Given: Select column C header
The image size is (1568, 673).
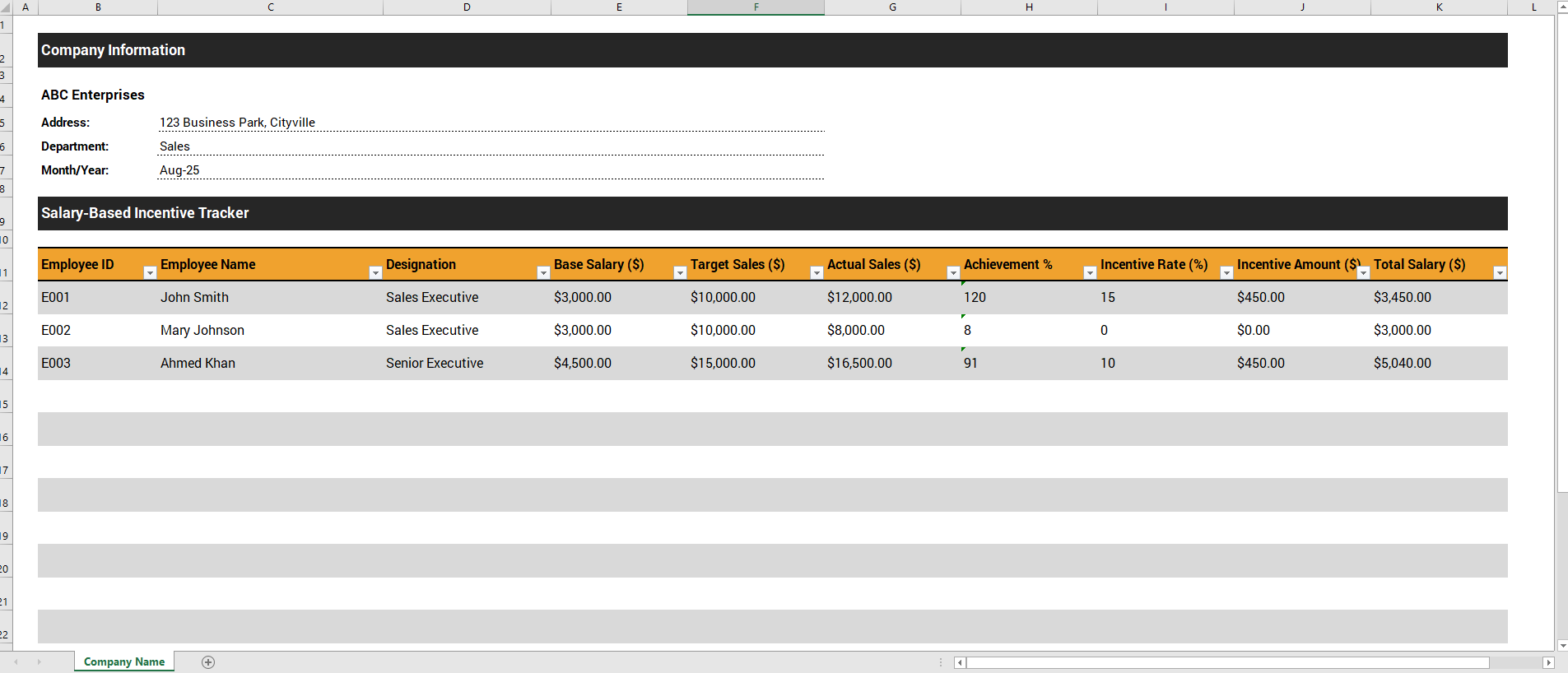Looking at the screenshot, I should (270, 7).
